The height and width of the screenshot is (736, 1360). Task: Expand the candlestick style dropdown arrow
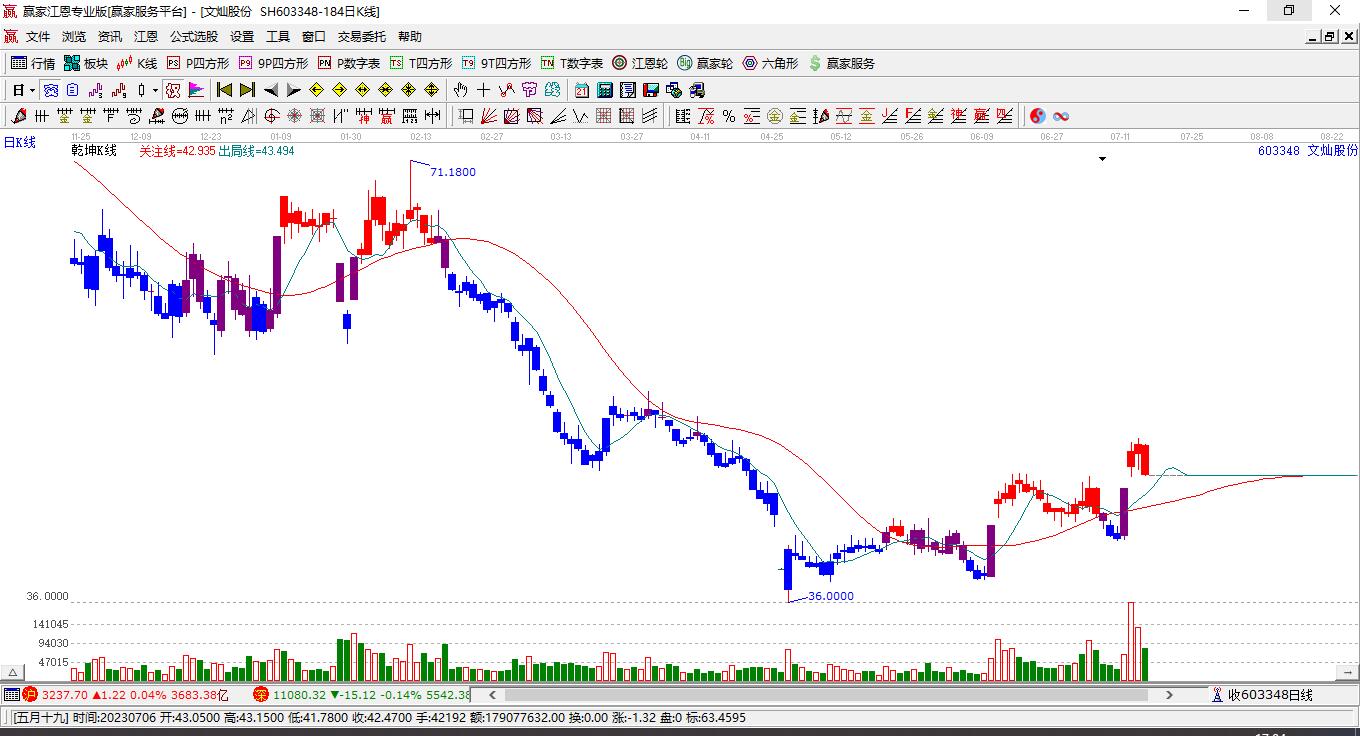[x=155, y=90]
